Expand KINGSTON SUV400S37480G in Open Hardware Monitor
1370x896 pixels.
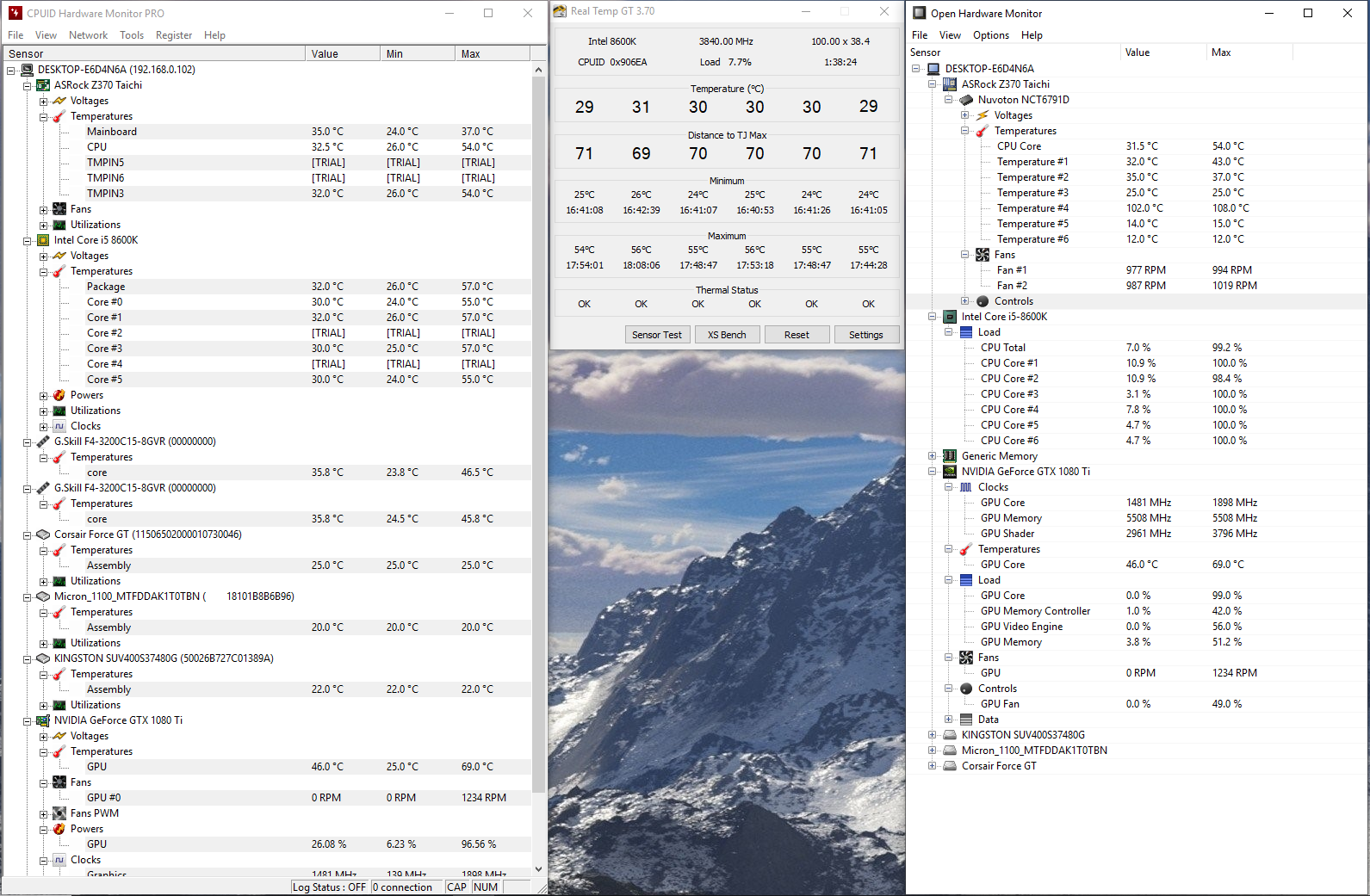tap(932, 735)
